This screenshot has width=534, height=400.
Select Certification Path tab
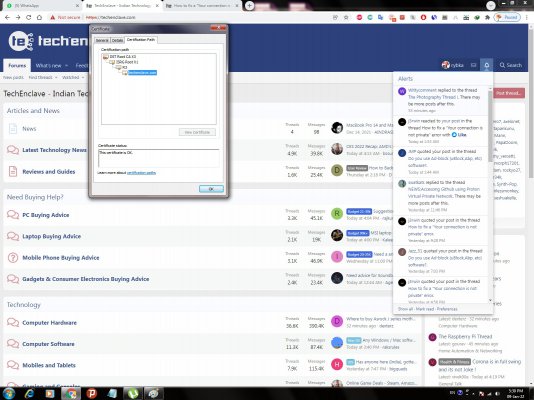coord(141,40)
